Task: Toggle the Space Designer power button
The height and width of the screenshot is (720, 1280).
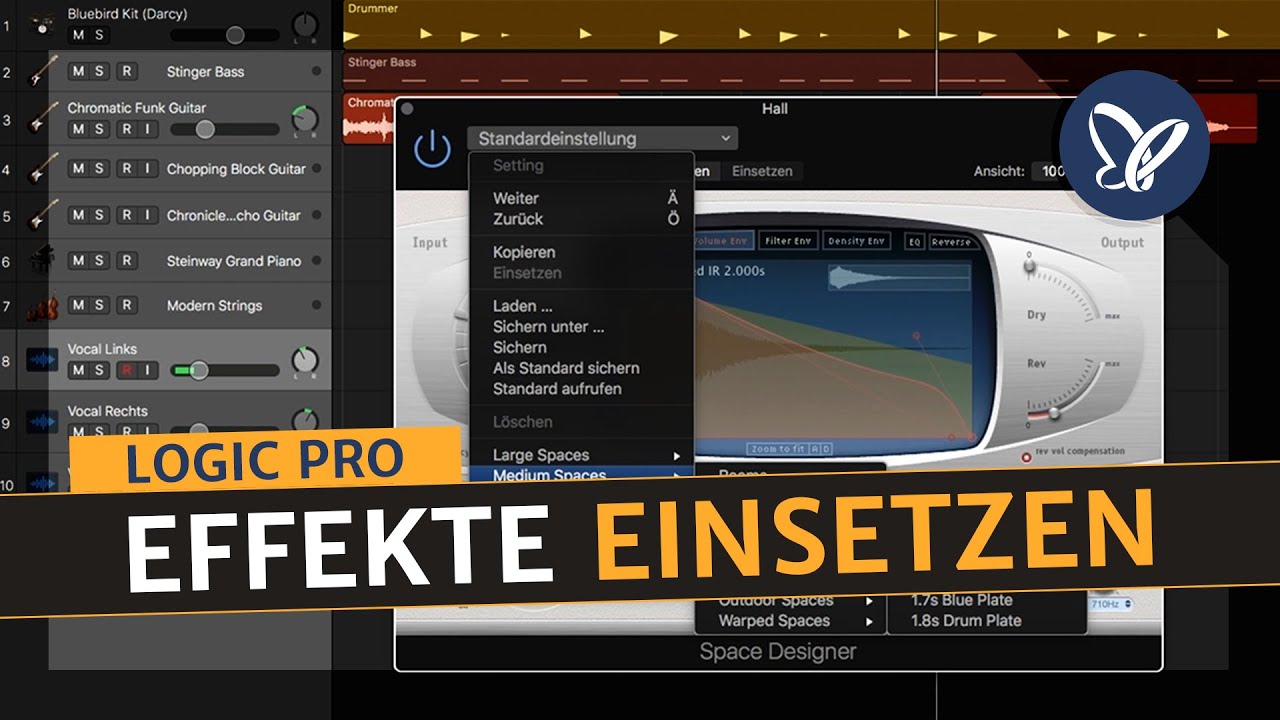Action: pos(432,148)
